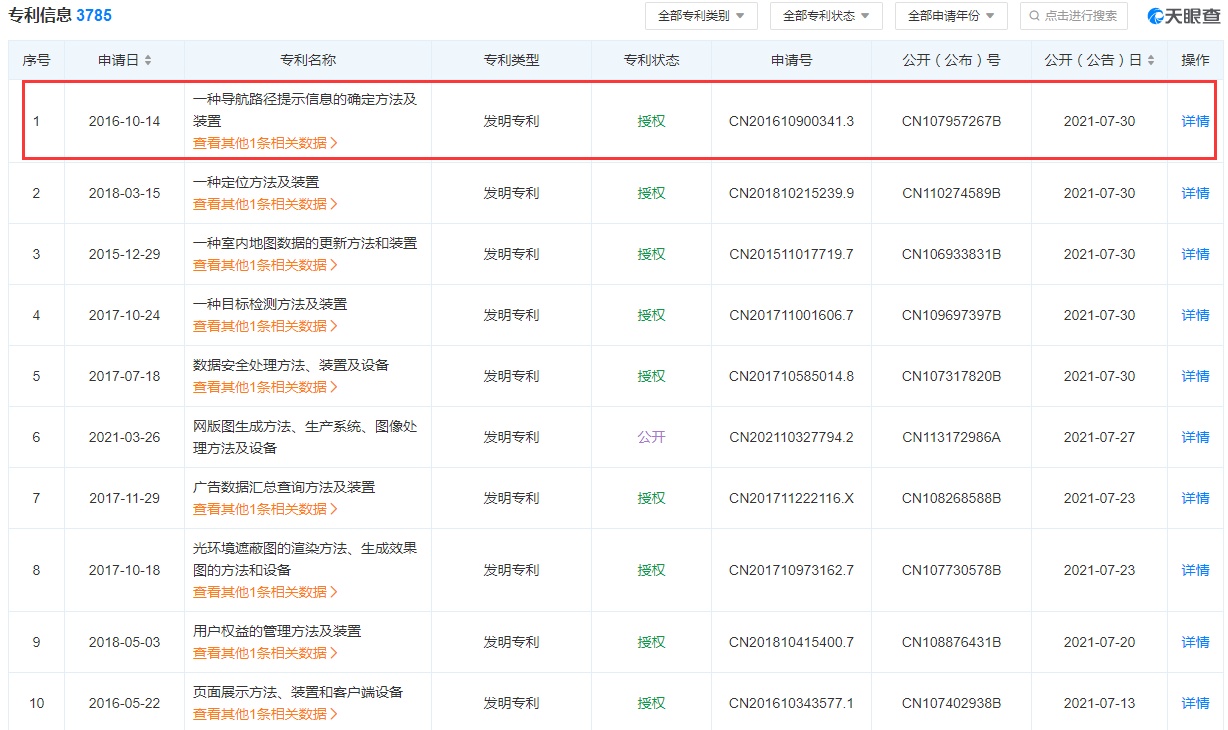The height and width of the screenshot is (730, 1228).
Task: Open 详情 for patent CN107957267B
Action: pyautogui.click(x=1195, y=122)
